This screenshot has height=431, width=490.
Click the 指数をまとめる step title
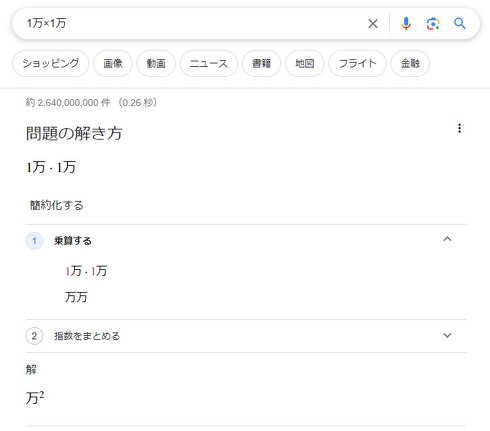tap(87, 336)
